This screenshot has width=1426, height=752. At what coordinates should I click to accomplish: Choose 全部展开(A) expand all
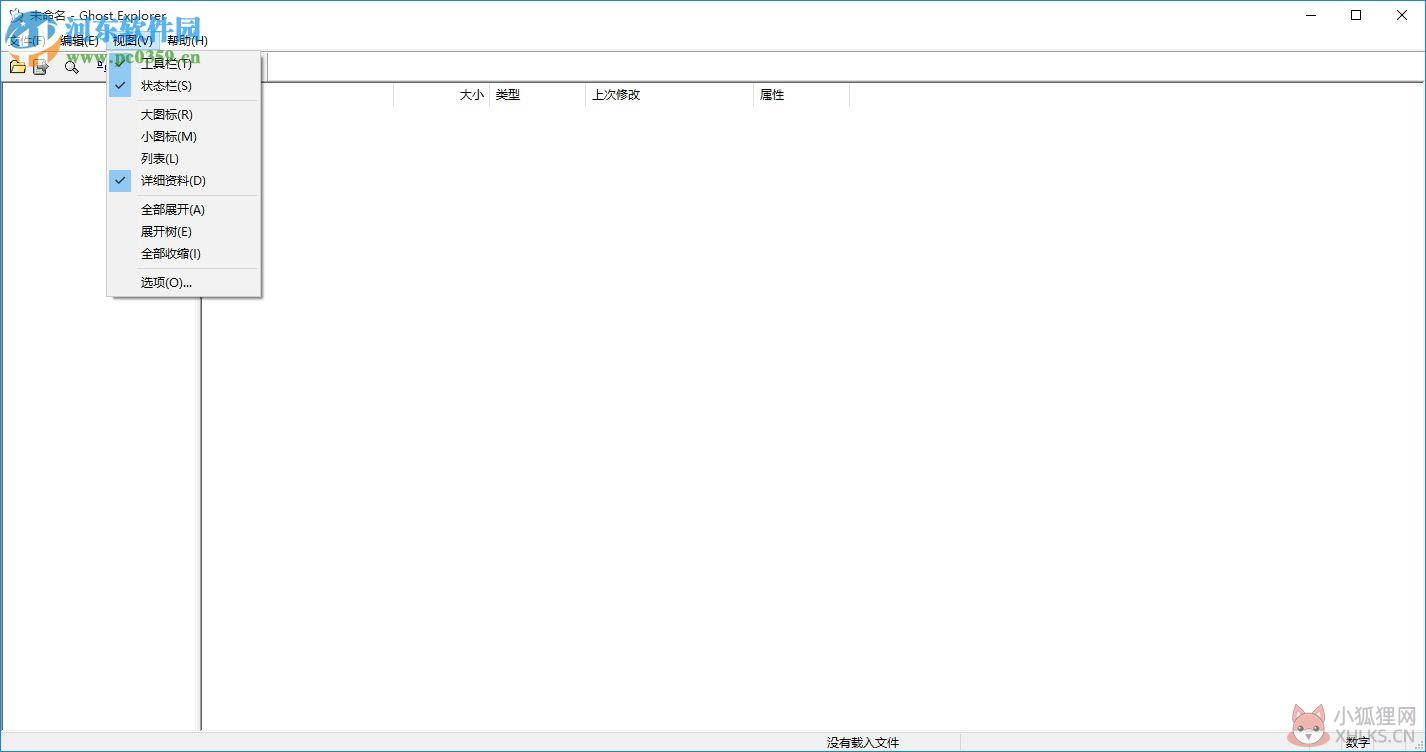point(184,210)
